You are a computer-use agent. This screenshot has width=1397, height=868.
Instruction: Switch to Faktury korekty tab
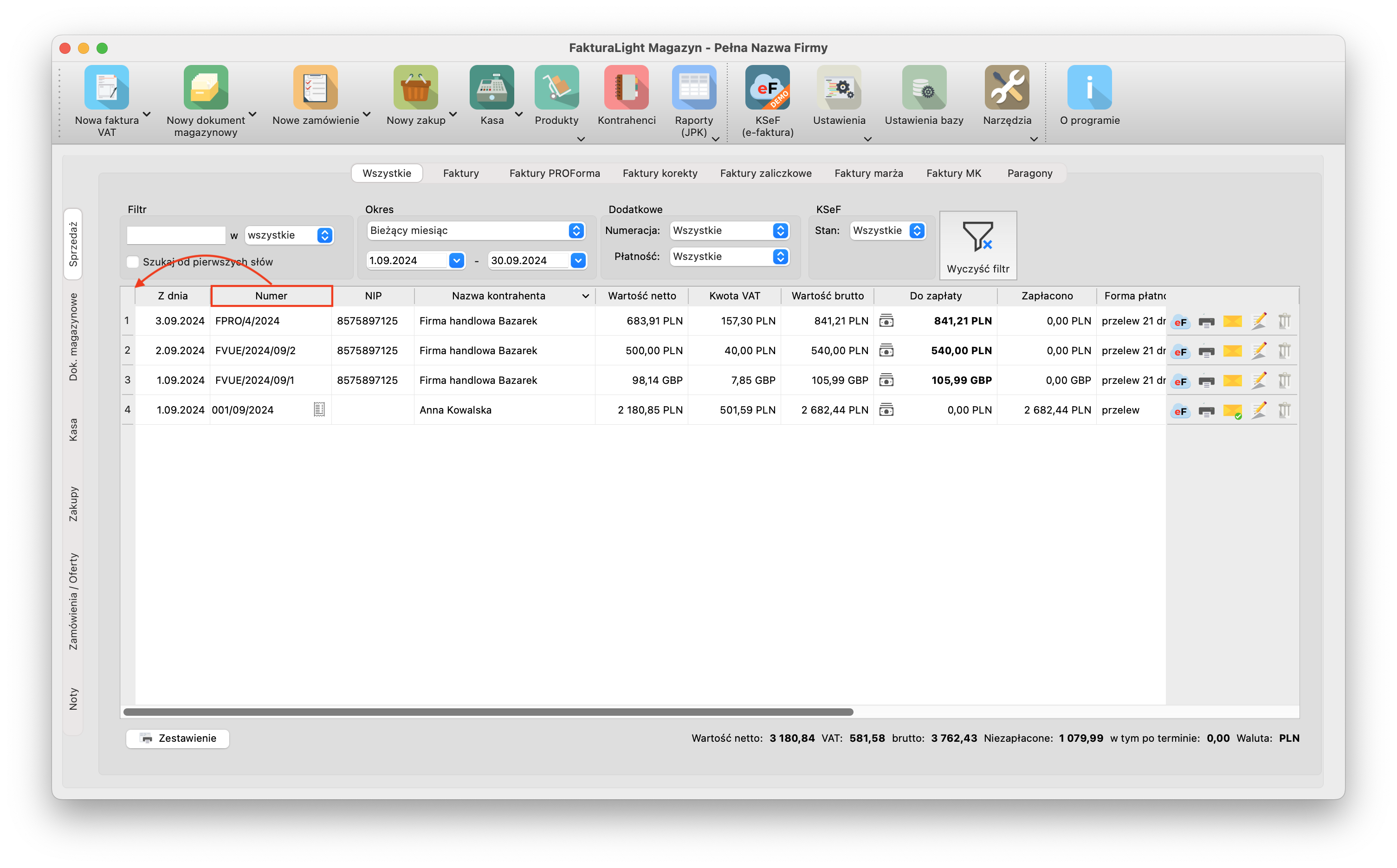(x=660, y=173)
